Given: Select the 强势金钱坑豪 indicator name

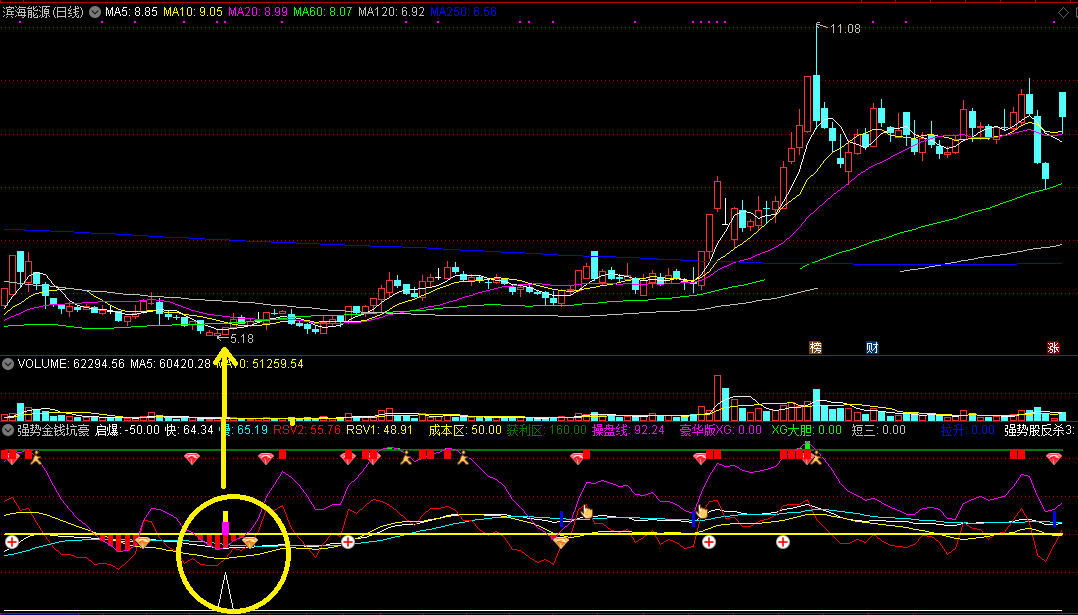Looking at the screenshot, I should click(x=54, y=431).
